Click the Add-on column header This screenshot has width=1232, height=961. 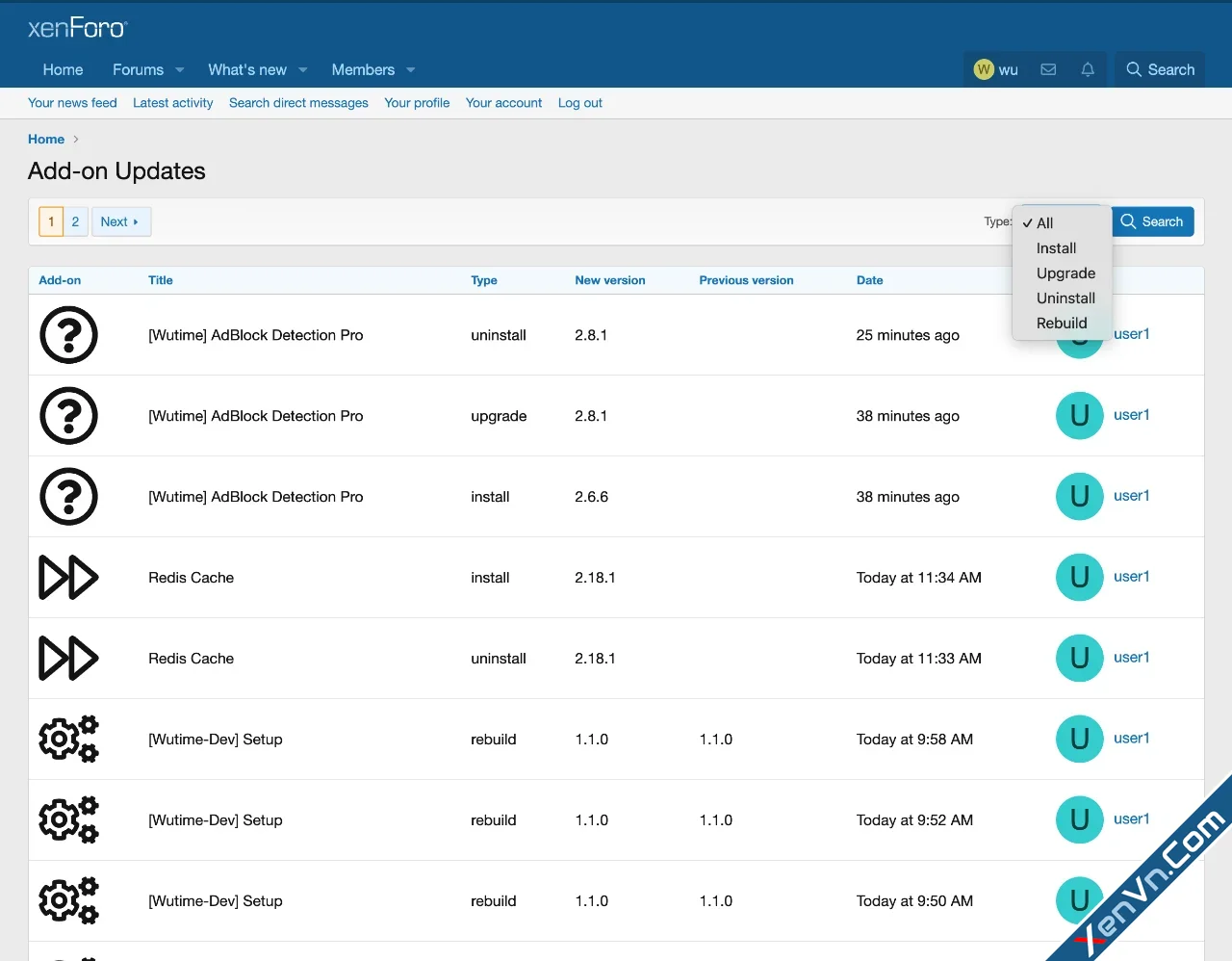coord(60,280)
